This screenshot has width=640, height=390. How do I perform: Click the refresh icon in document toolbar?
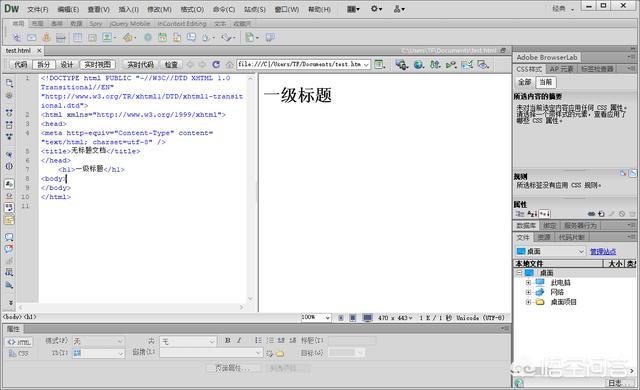coord(216,64)
